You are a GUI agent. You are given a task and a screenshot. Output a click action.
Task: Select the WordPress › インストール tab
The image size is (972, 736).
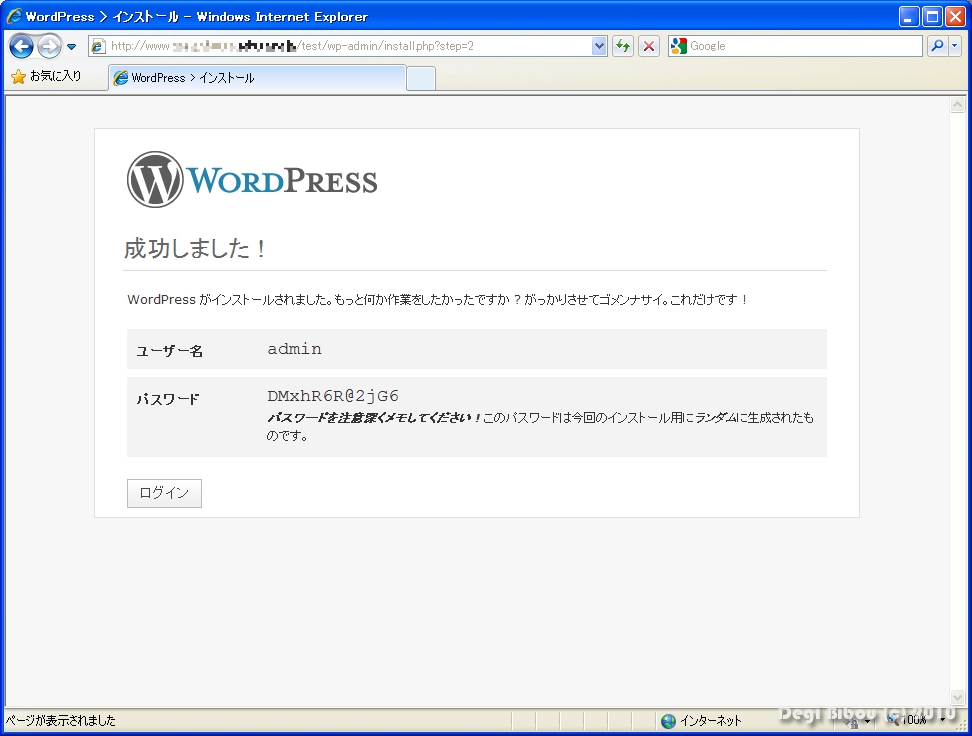257,78
